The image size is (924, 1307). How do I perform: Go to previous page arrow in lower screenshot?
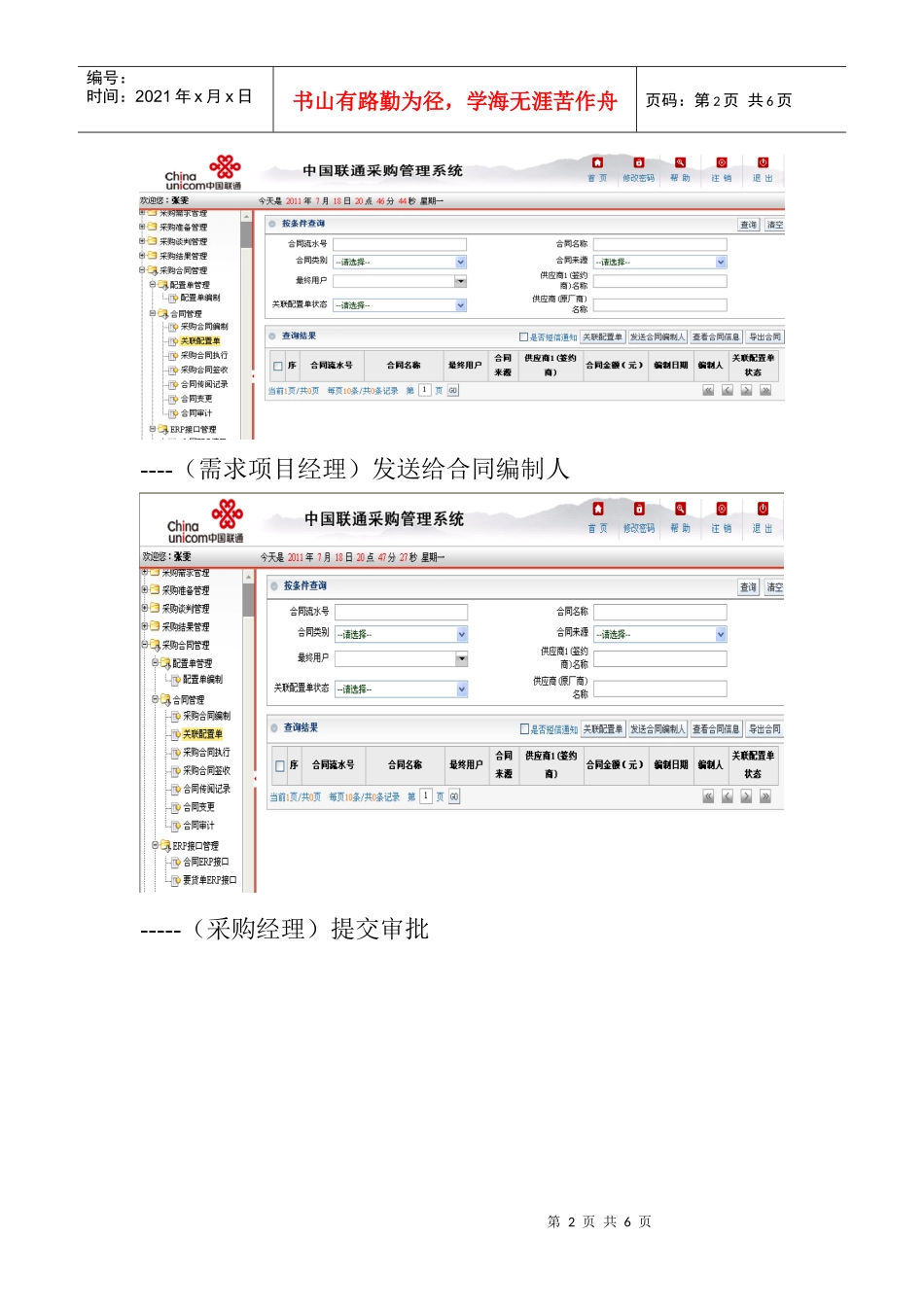(727, 796)
